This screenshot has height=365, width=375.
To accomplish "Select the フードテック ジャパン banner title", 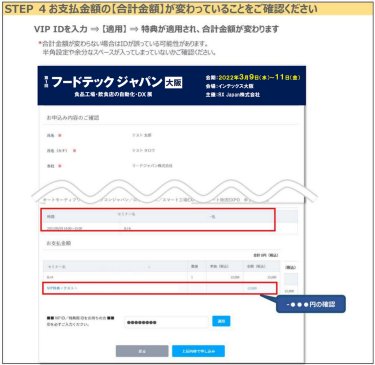I will coord(107,82).
